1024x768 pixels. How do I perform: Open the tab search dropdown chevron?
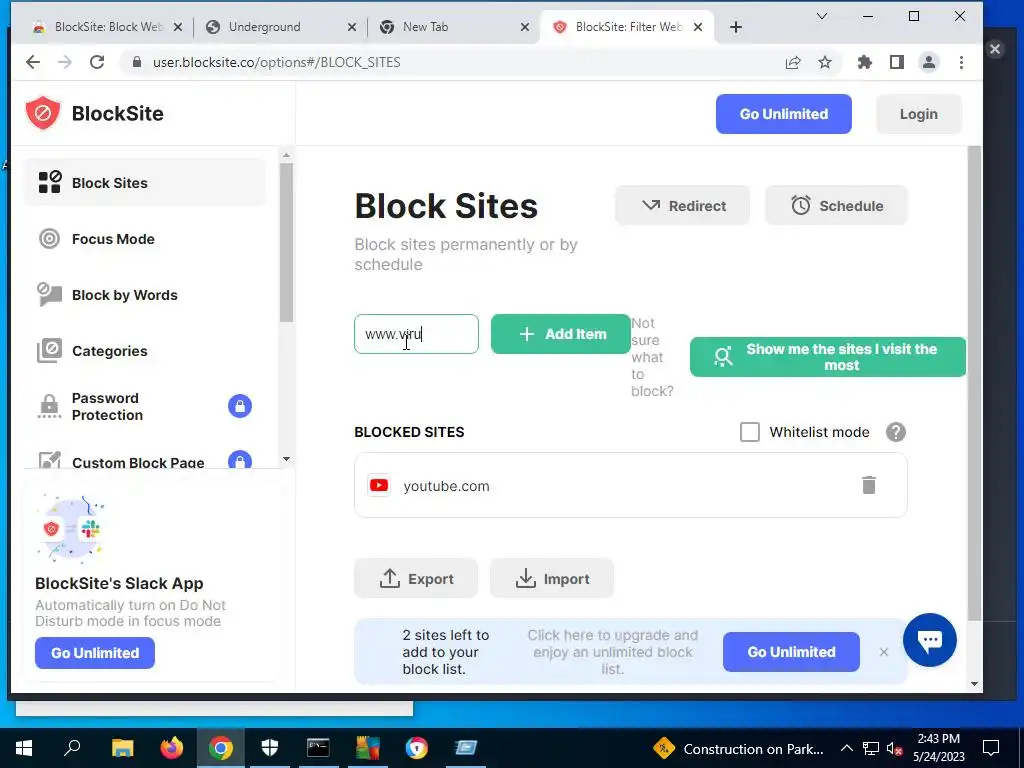[x=822, y=16]
